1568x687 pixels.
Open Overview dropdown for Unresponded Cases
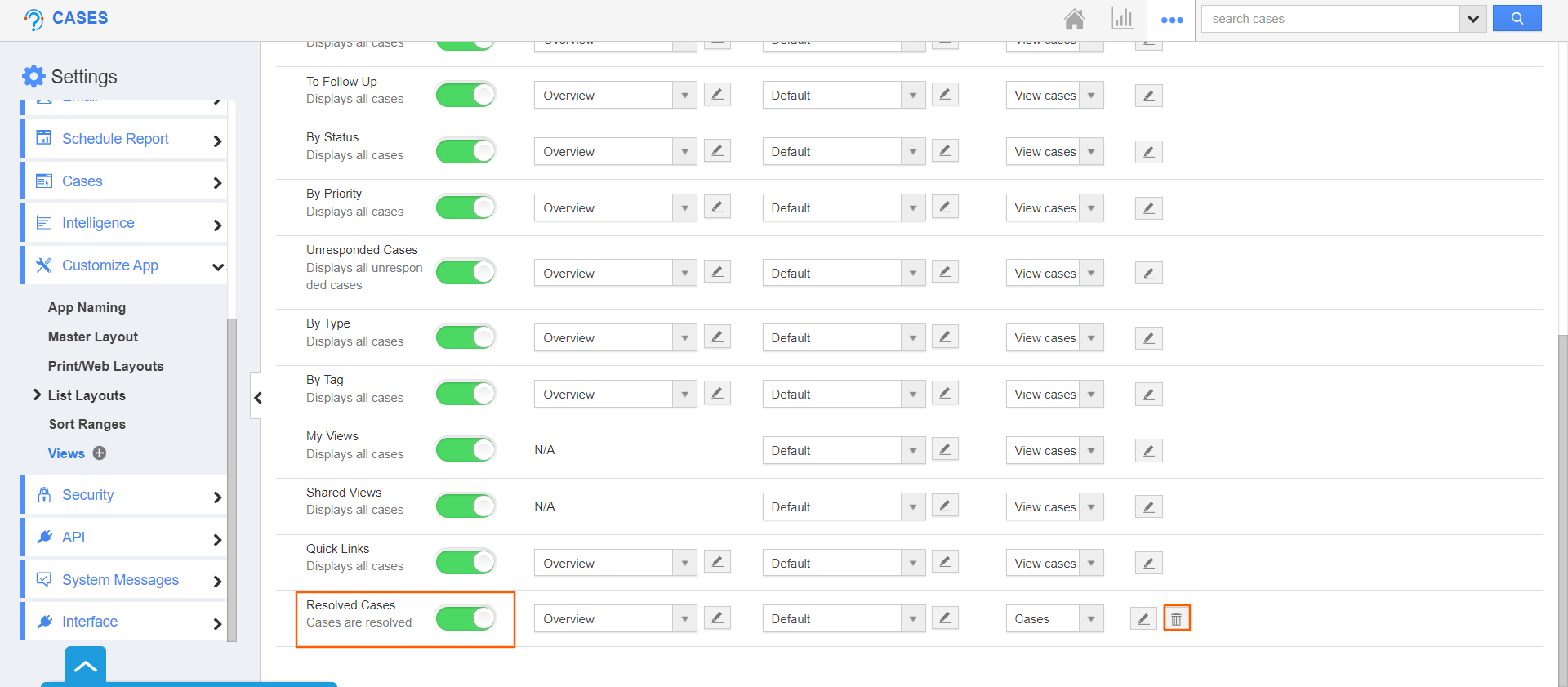pos(616,273)
